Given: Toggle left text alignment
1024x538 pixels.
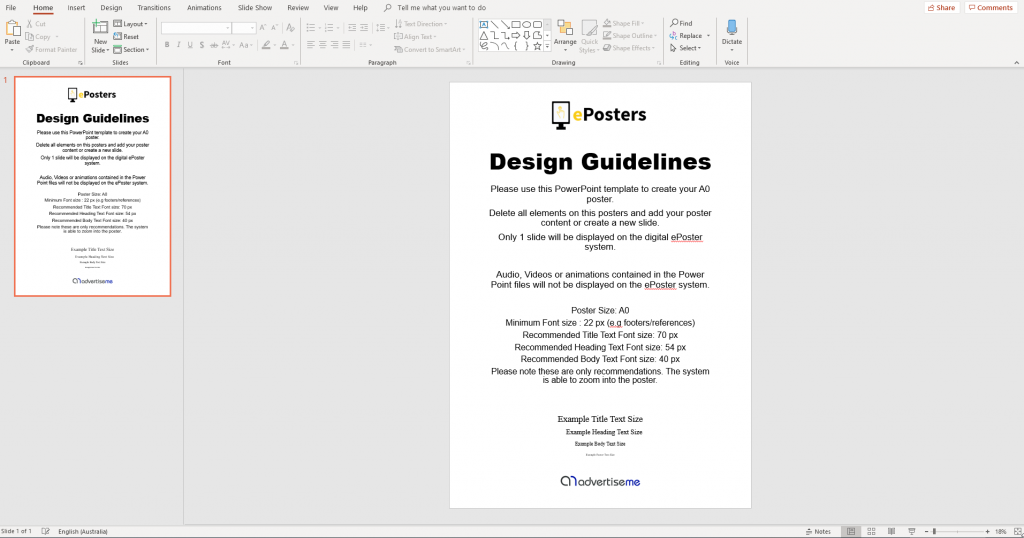Looking at the screenshot, I should pyautogui.click(x=311, y=45).
